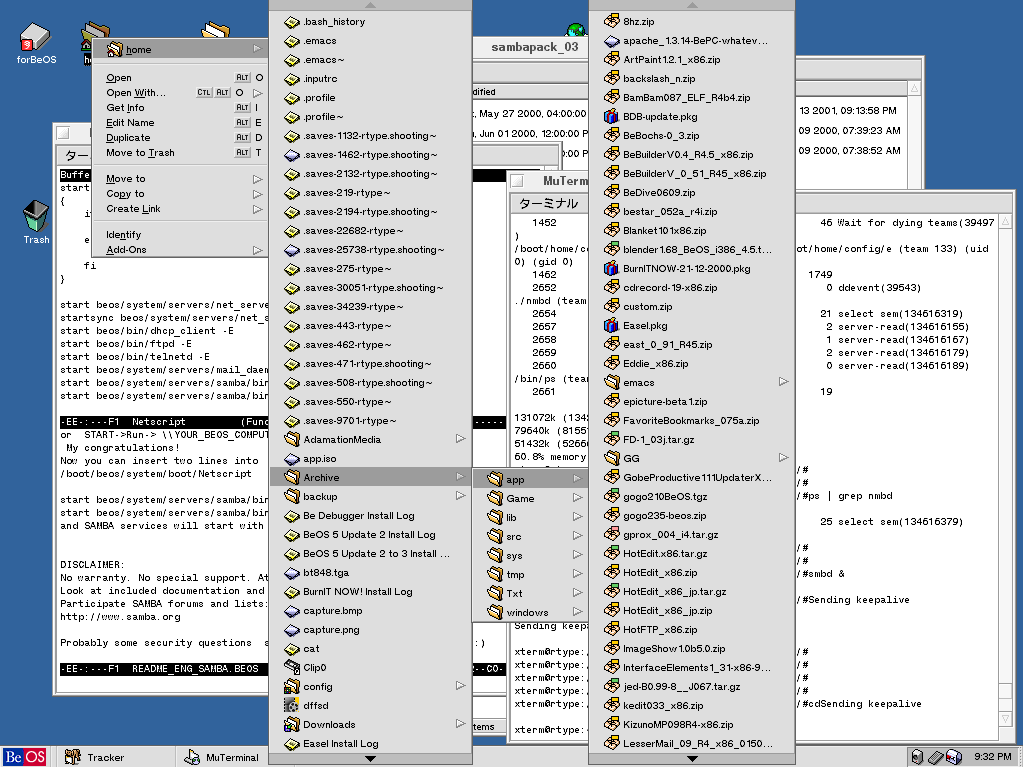Screen dimensions: 1024x768
Task: Select the .inputrc file entry
Action: 370,79
